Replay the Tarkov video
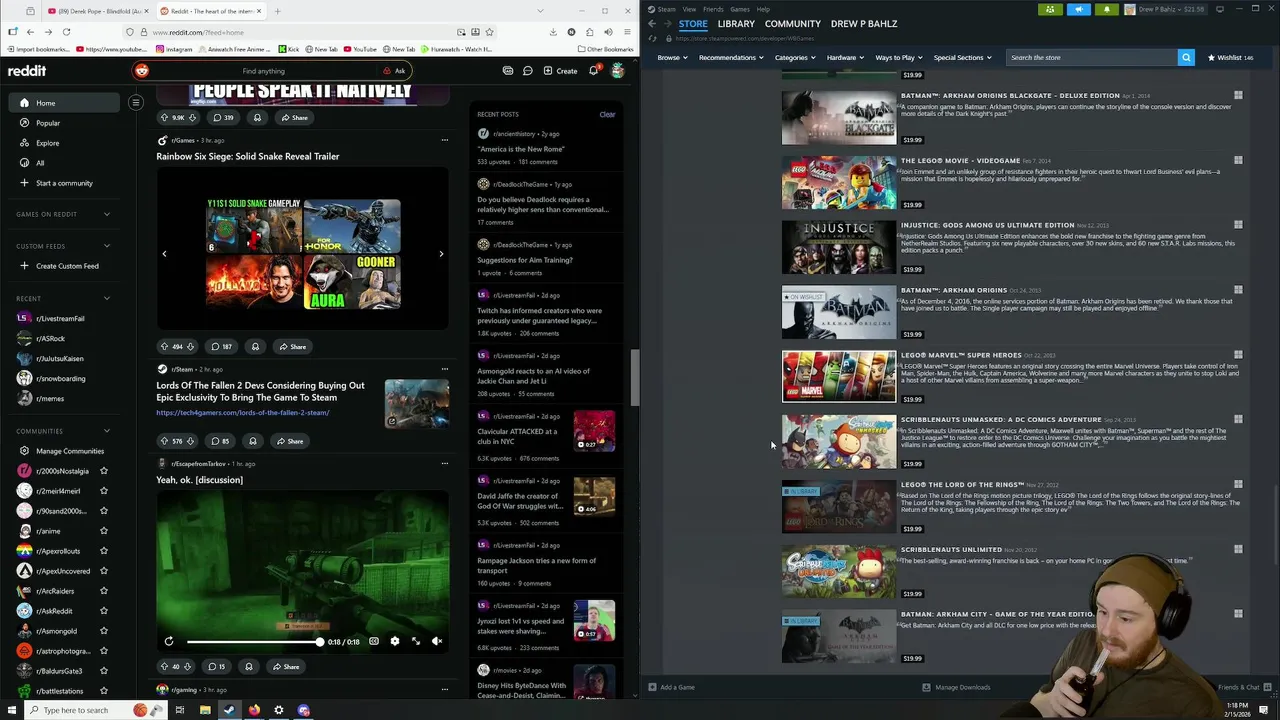Image resolution: width=1280 pixels, height=720 pixels. click(169, 641)
